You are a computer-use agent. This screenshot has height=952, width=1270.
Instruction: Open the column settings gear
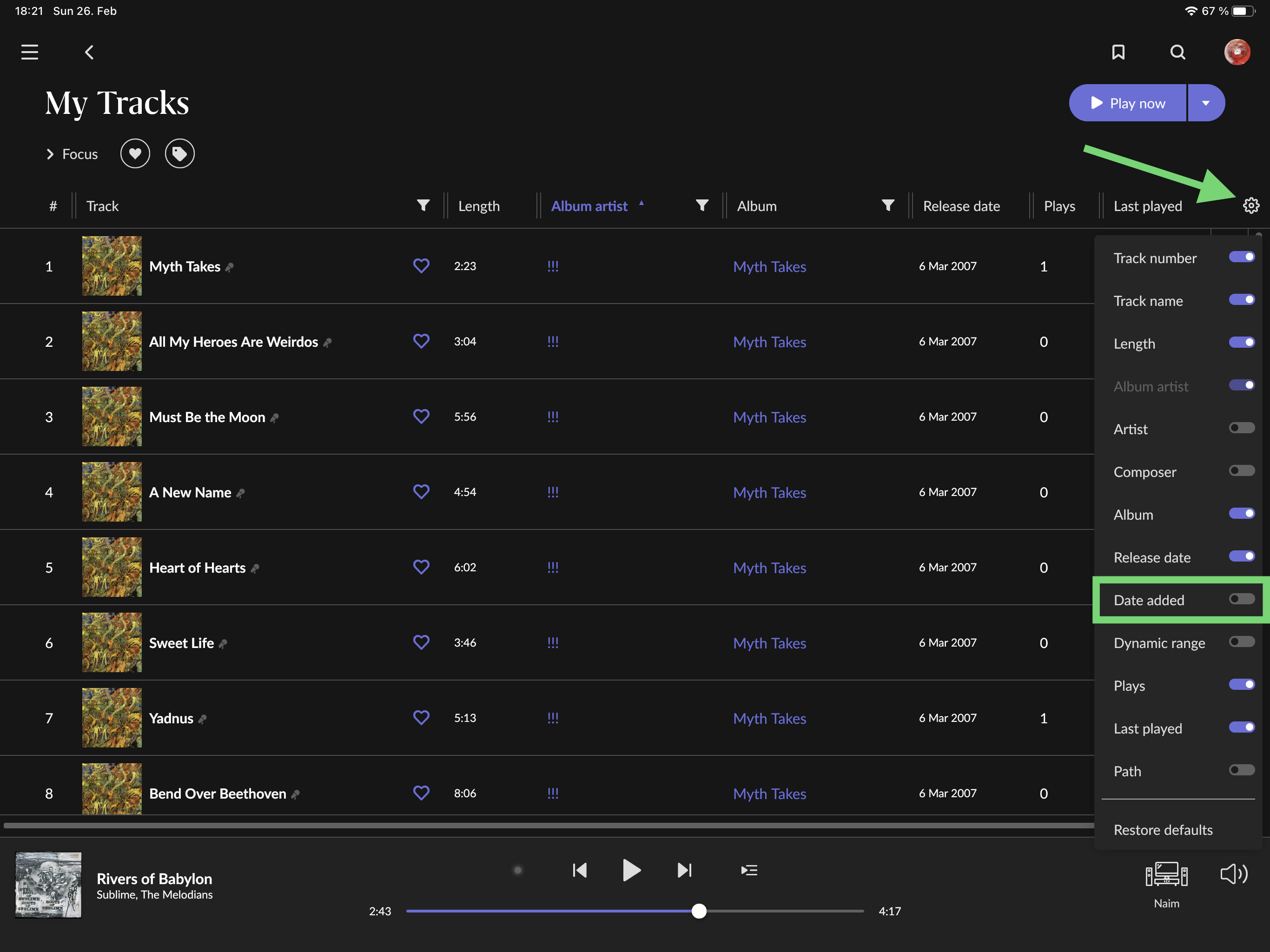[1251, 205]
